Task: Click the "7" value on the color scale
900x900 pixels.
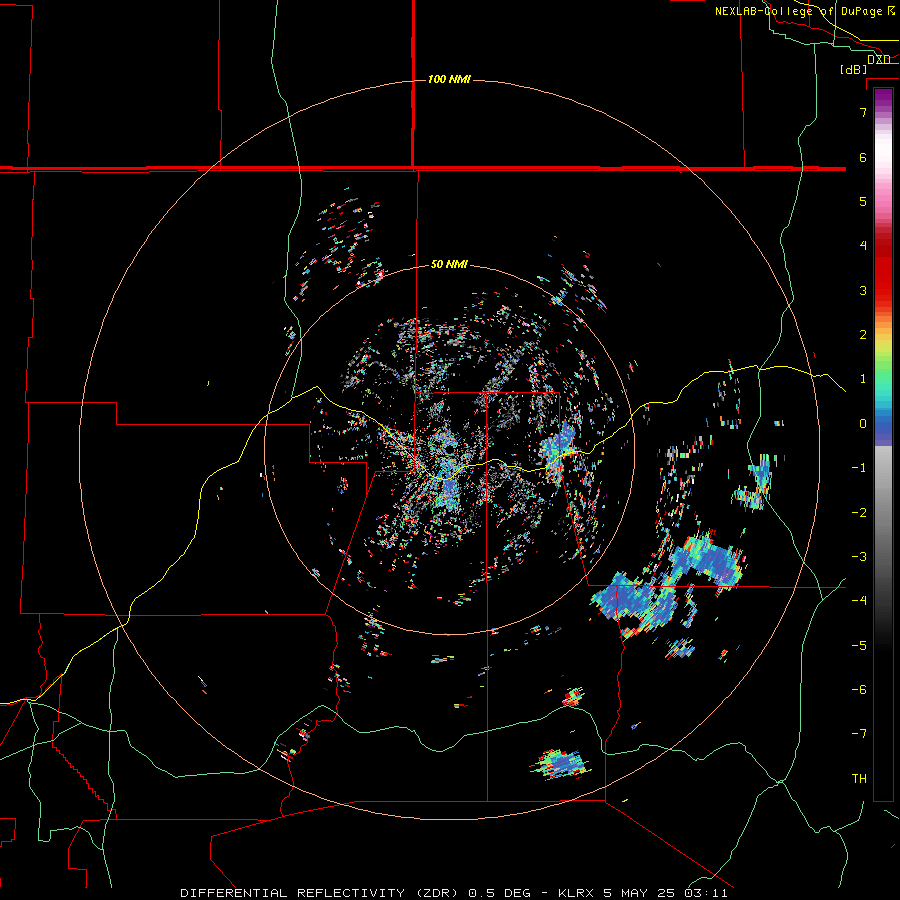Action: point(863,112)
